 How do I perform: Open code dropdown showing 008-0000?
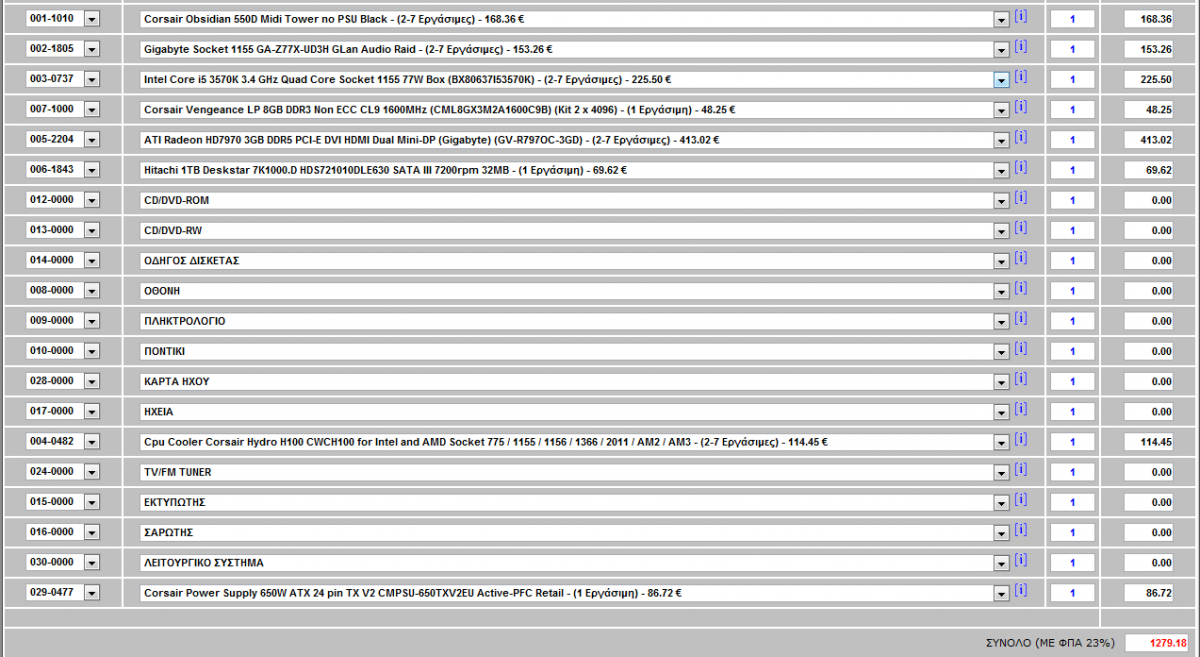coord(92,291)
